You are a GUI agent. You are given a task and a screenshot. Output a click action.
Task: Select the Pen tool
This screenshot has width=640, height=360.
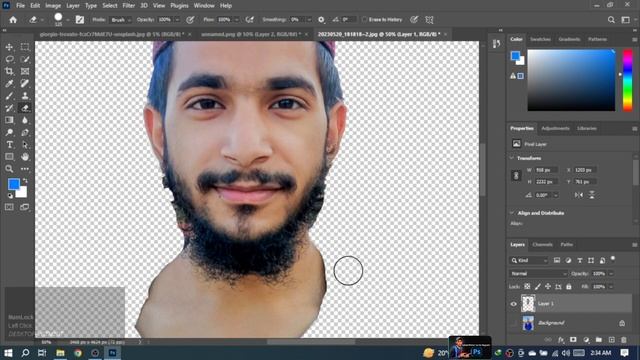[x=25, y=132]
